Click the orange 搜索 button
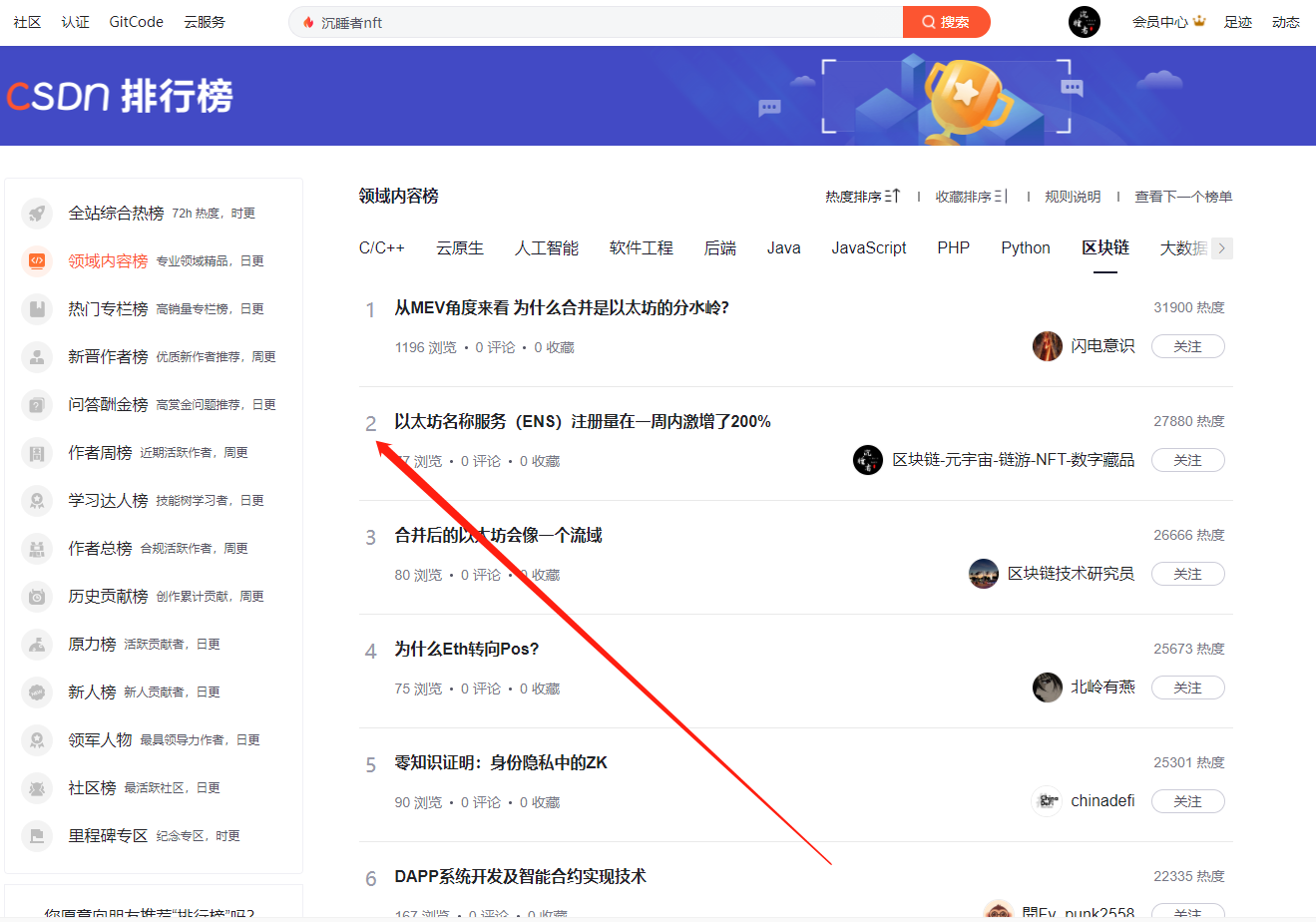 [947, 22]
